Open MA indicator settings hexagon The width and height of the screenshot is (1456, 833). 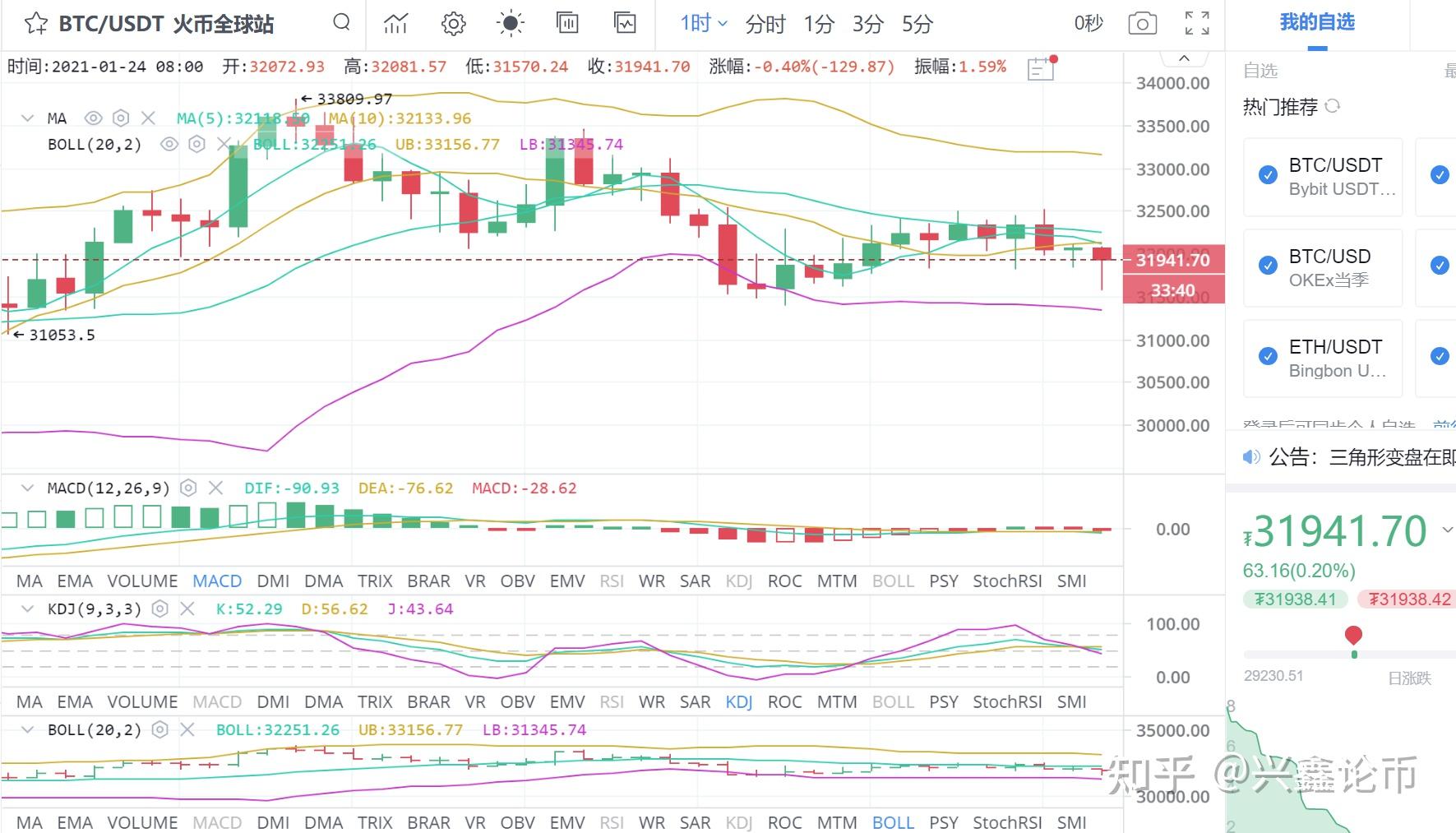pyautogui.click(x=121, y=118)
